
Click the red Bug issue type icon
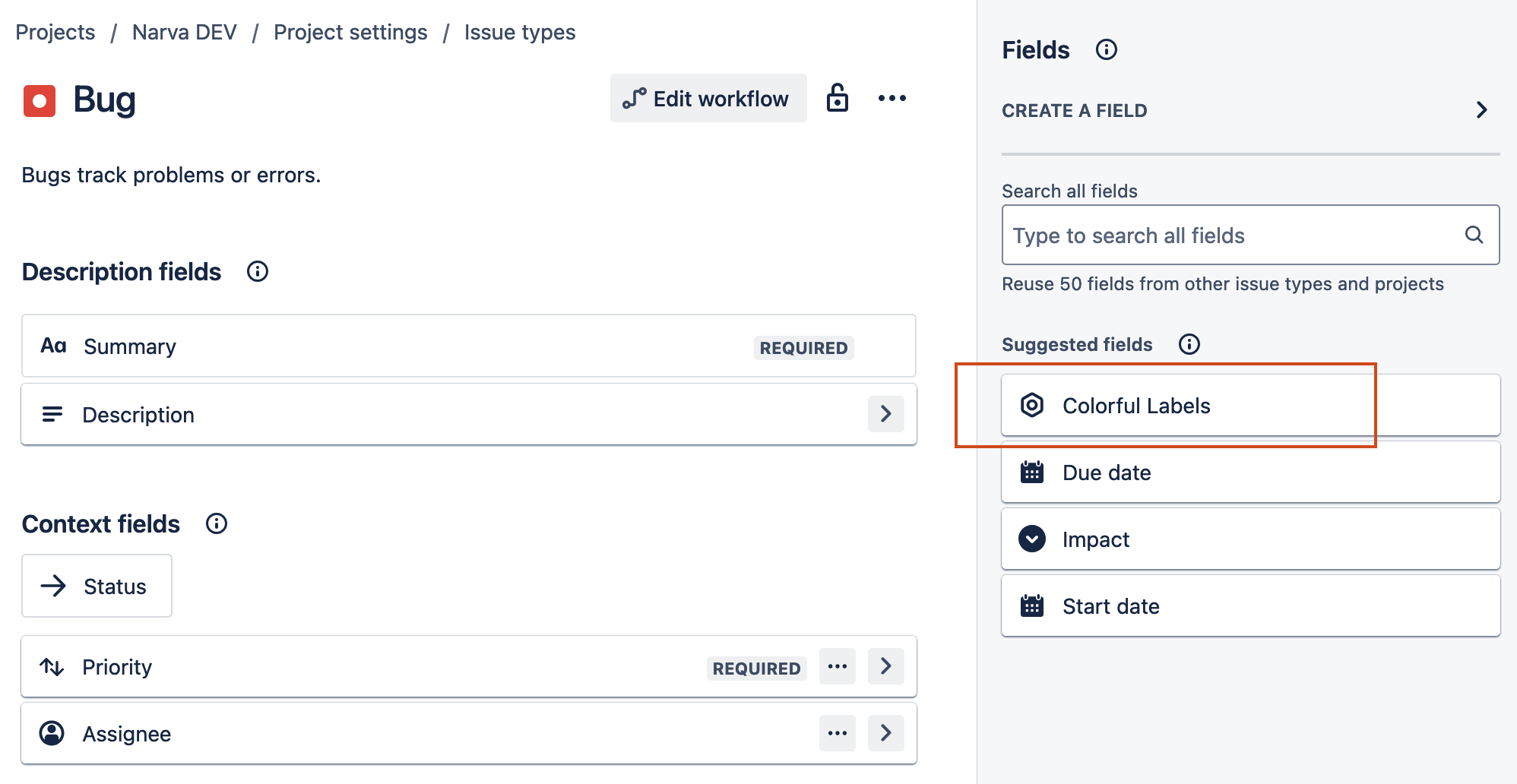(x=40, y=100)
